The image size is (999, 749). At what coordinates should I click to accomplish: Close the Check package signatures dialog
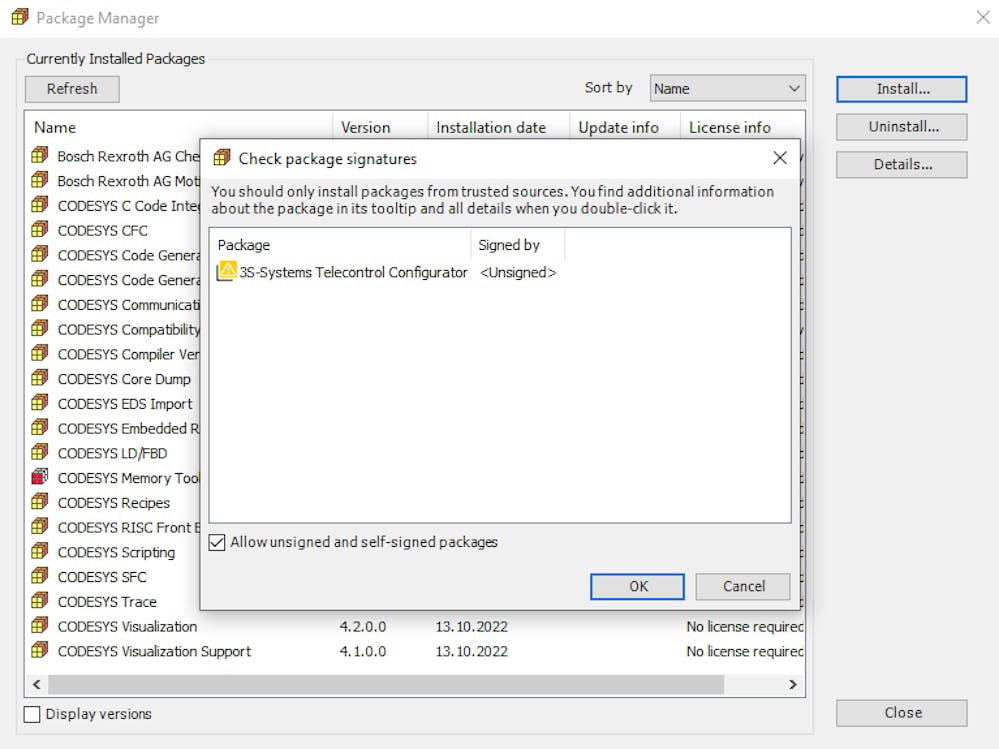pos(780,158)
